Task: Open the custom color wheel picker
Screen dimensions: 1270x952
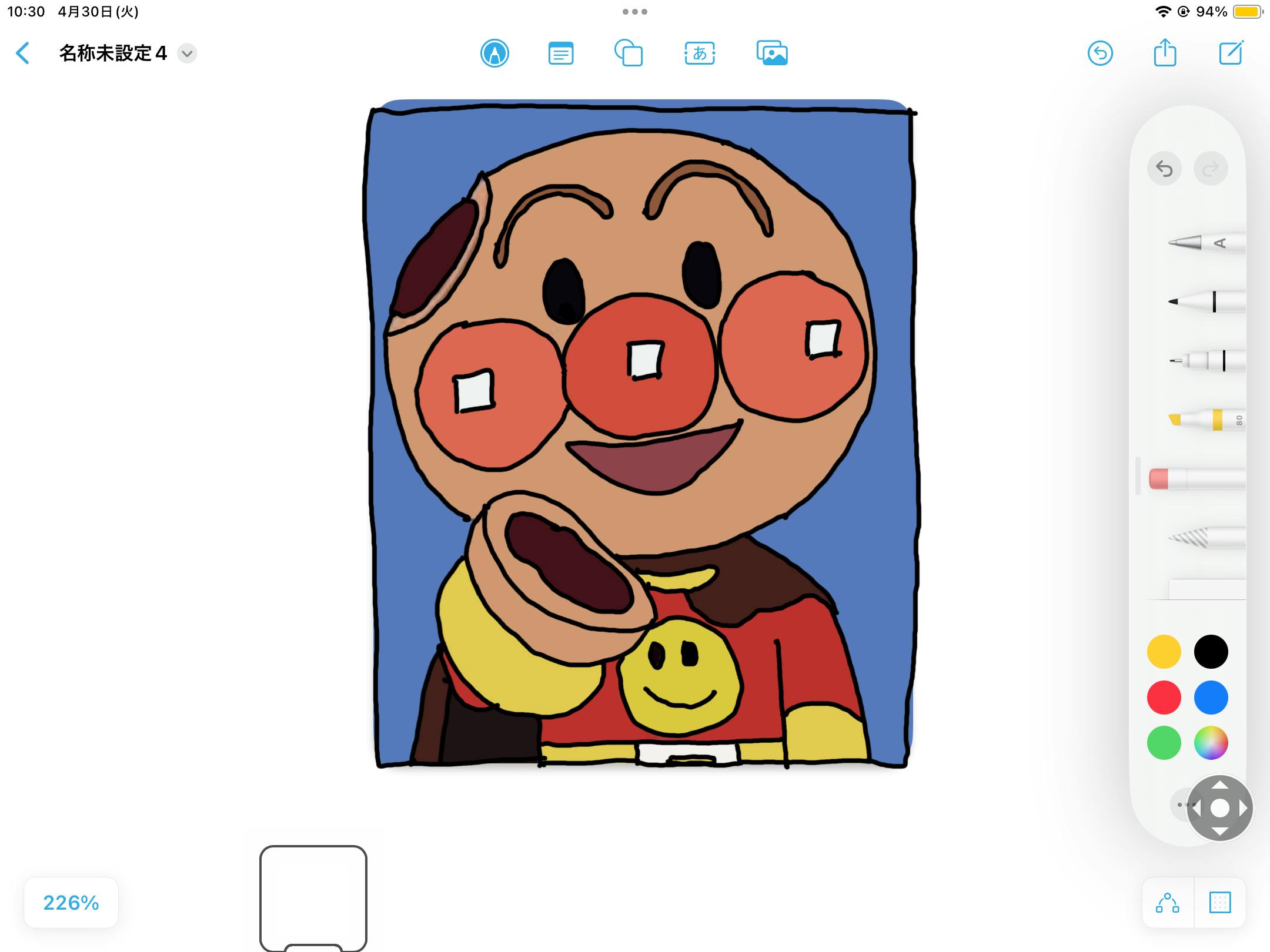Action: pos(1211,743)
